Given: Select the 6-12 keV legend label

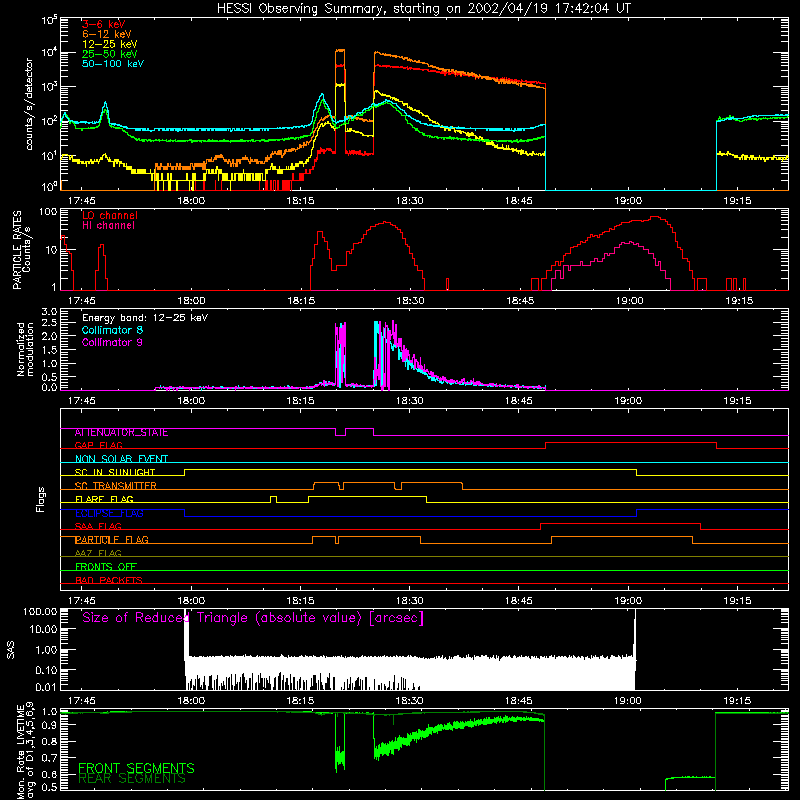Looking at the screenshot, I should pyautogui.click(x=107, y=34).
